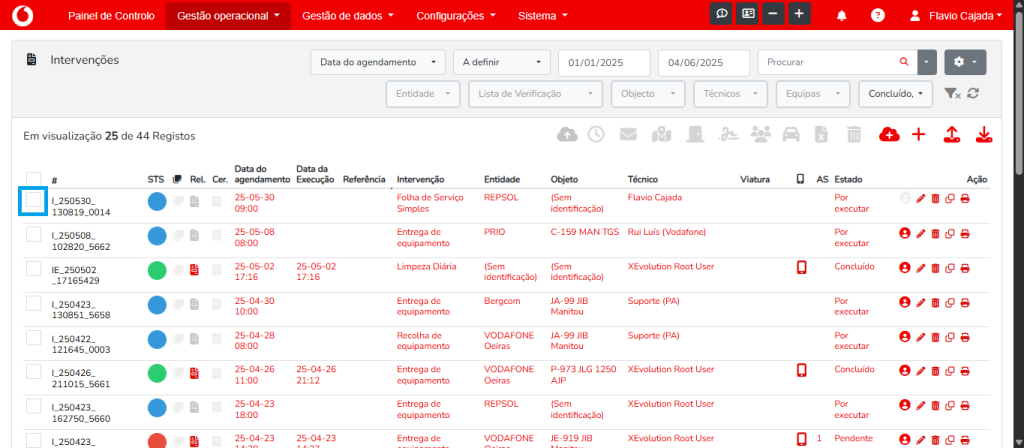Open the help question mark icon
The image size is (1024, 448).
[878, 16]
